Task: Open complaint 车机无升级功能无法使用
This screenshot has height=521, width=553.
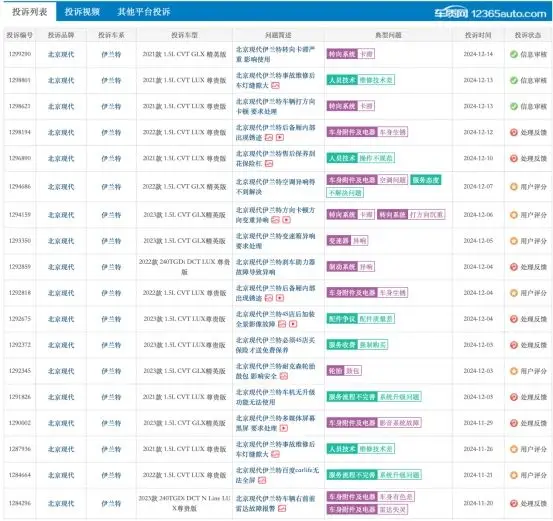Action: pyautogui.click(x=275, y=397)
